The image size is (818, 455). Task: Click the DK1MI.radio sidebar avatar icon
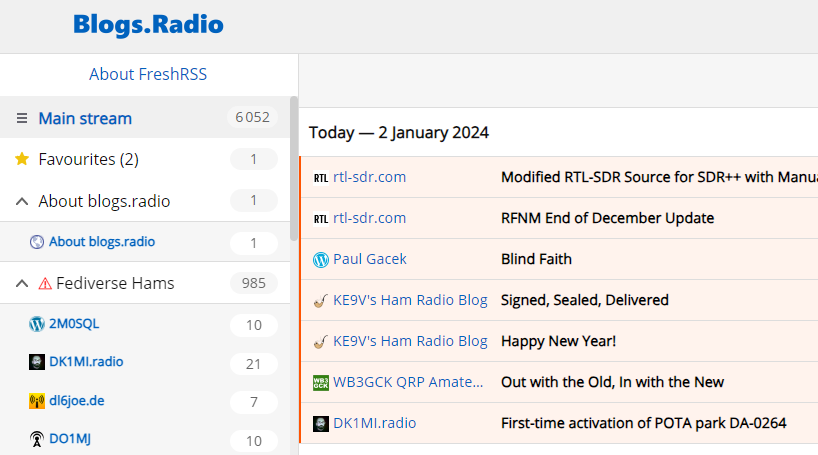37,362
